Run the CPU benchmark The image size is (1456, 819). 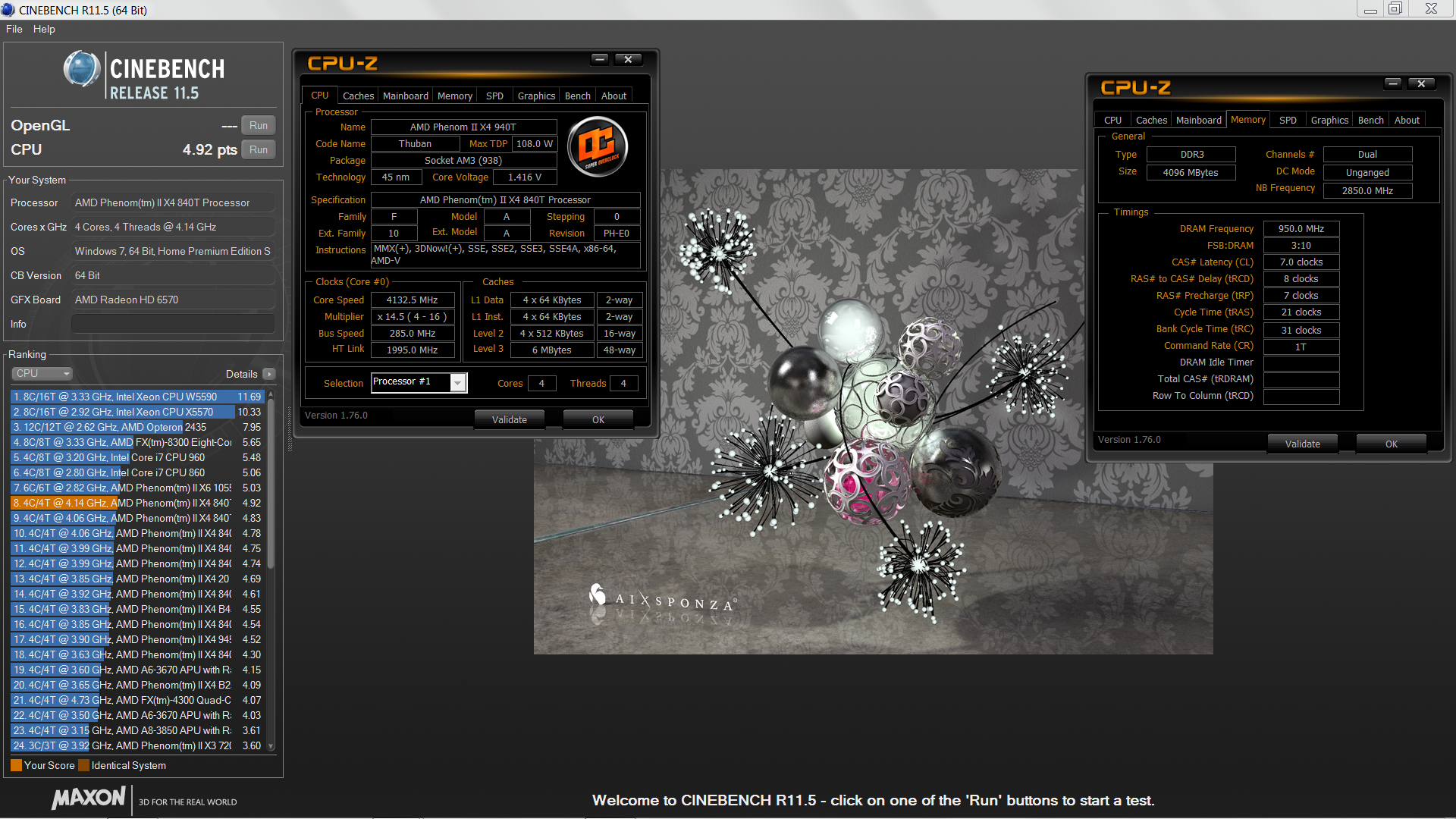259,149
